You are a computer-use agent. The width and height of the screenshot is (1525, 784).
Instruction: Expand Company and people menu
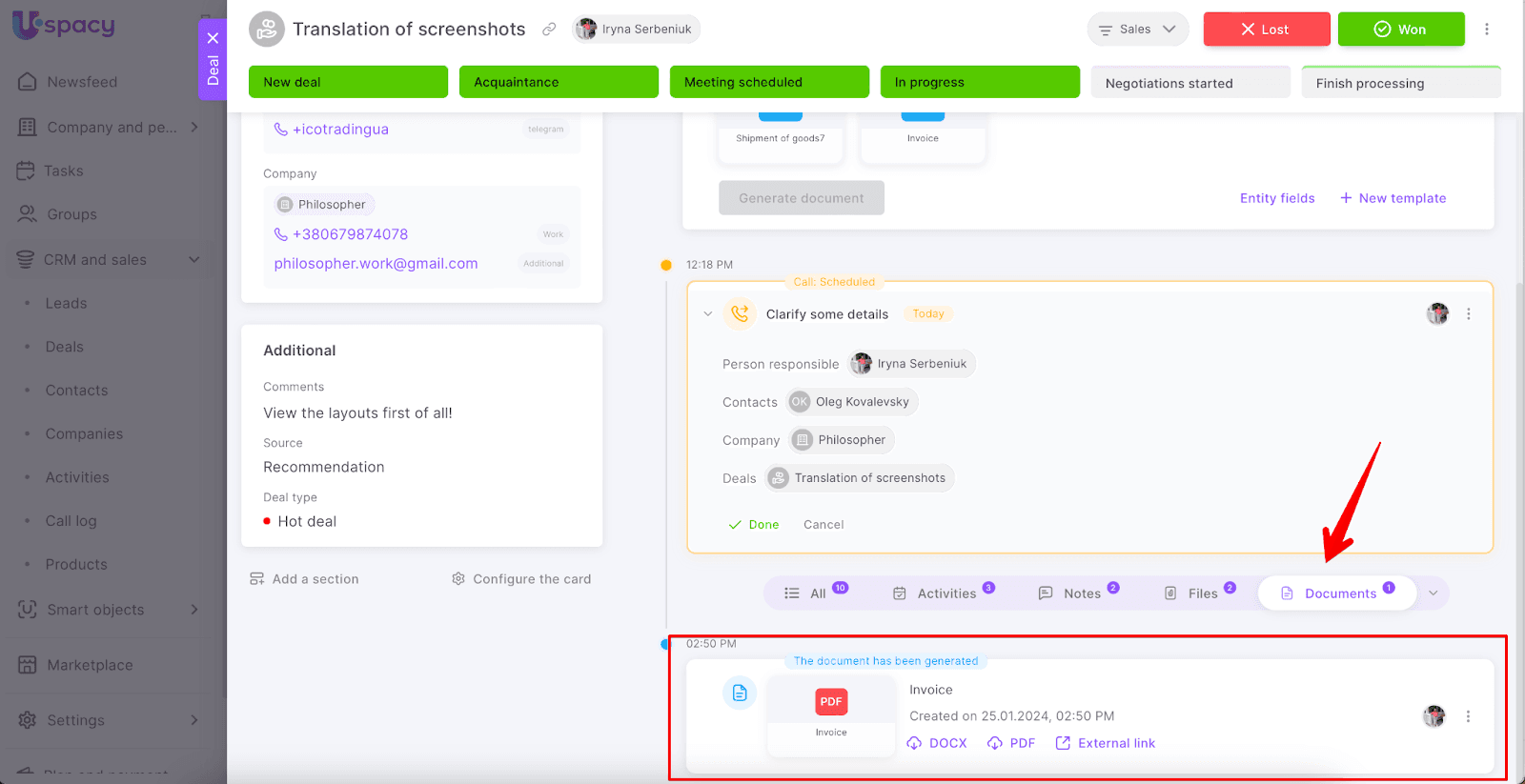pos(194,127)
